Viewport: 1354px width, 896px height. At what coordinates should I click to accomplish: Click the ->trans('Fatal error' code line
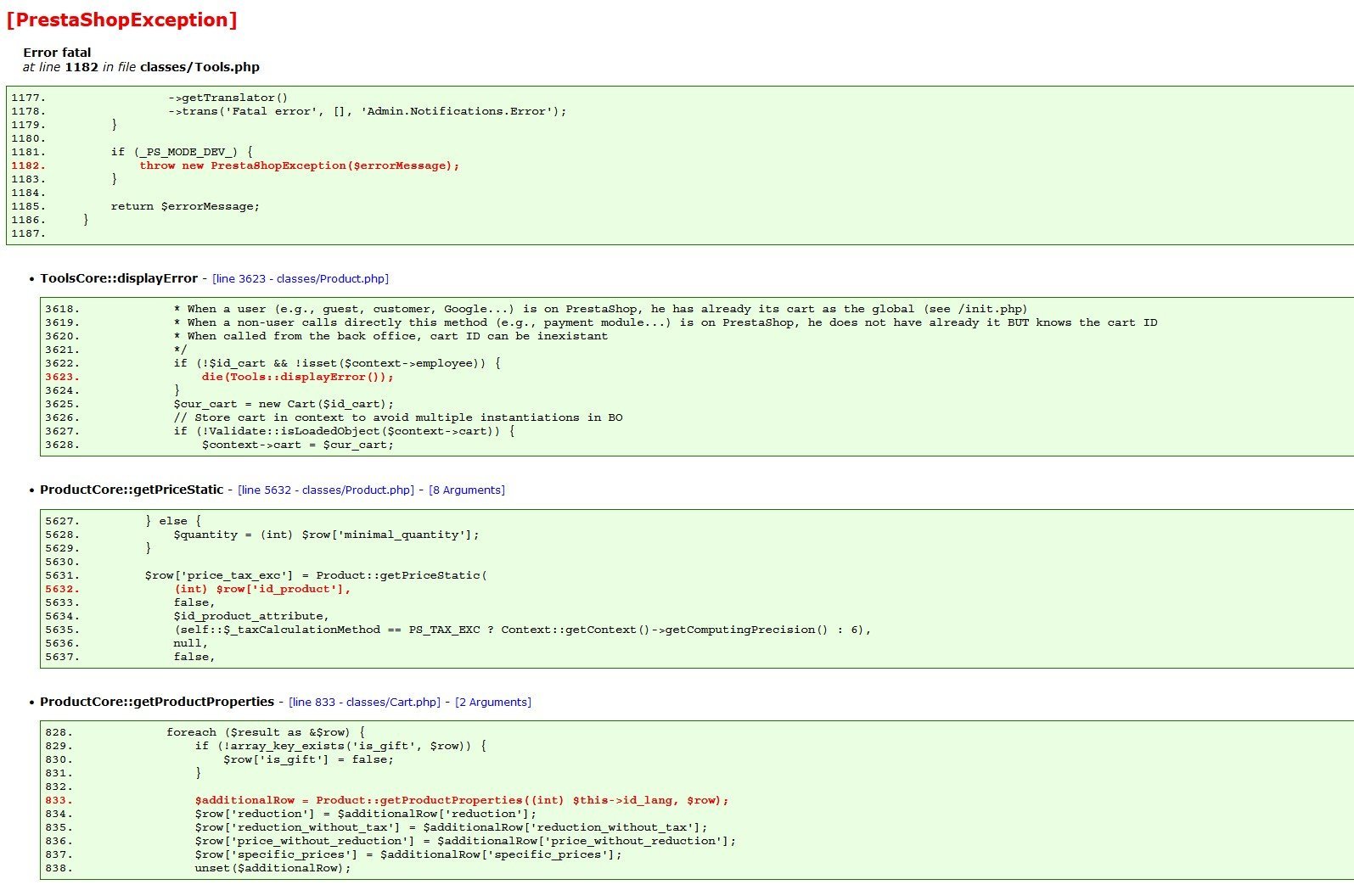point(368,111)
